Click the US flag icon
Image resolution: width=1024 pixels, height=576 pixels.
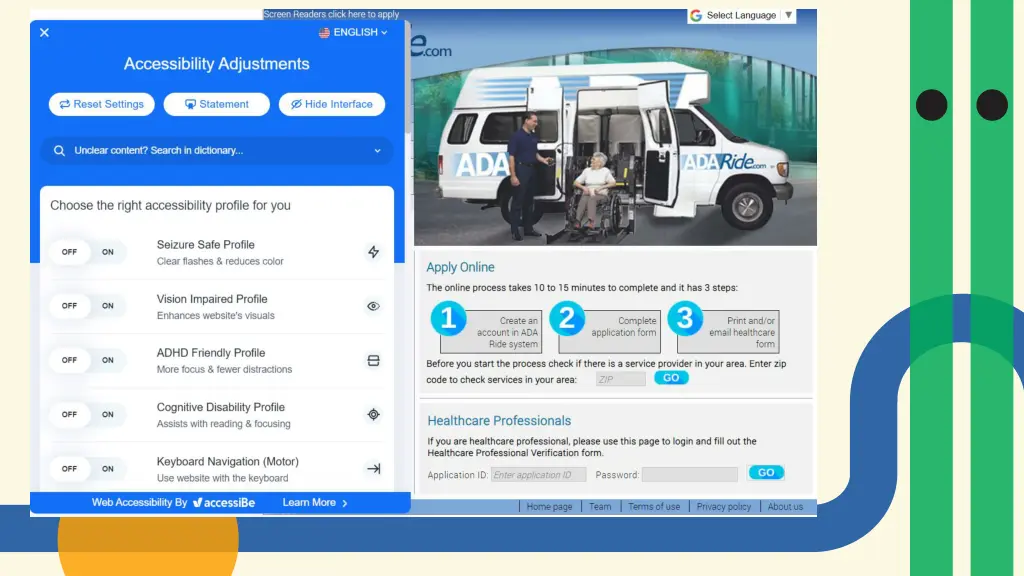[324, 33]
